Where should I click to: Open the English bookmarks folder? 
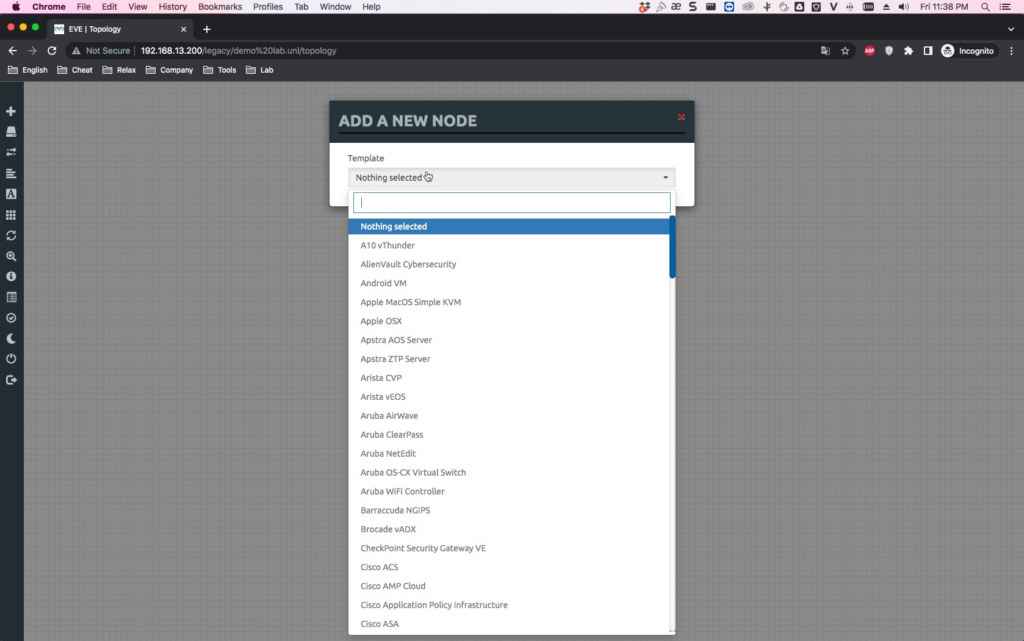pyautogui.click(x=27, y=70)
